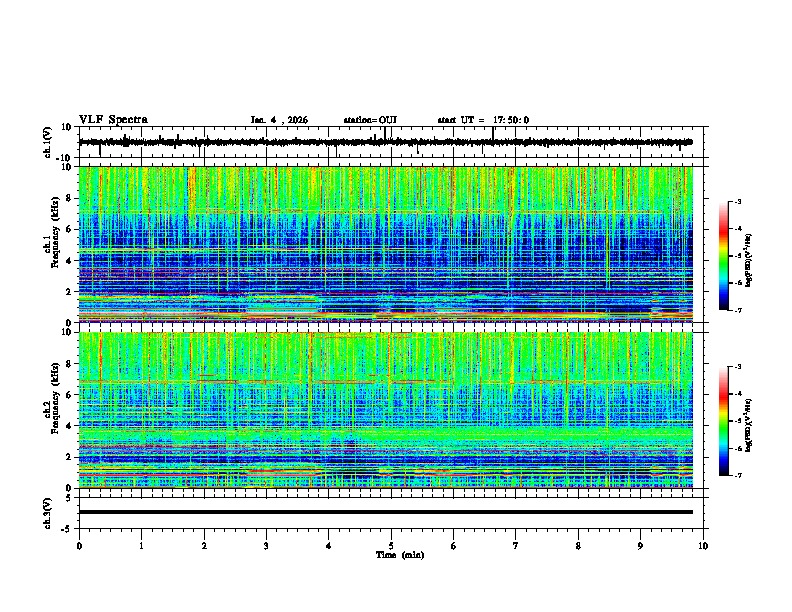Click the 4 kHz tick on ch.1 spectrogram
792x612 pixels.
click(x=69, y=261)
